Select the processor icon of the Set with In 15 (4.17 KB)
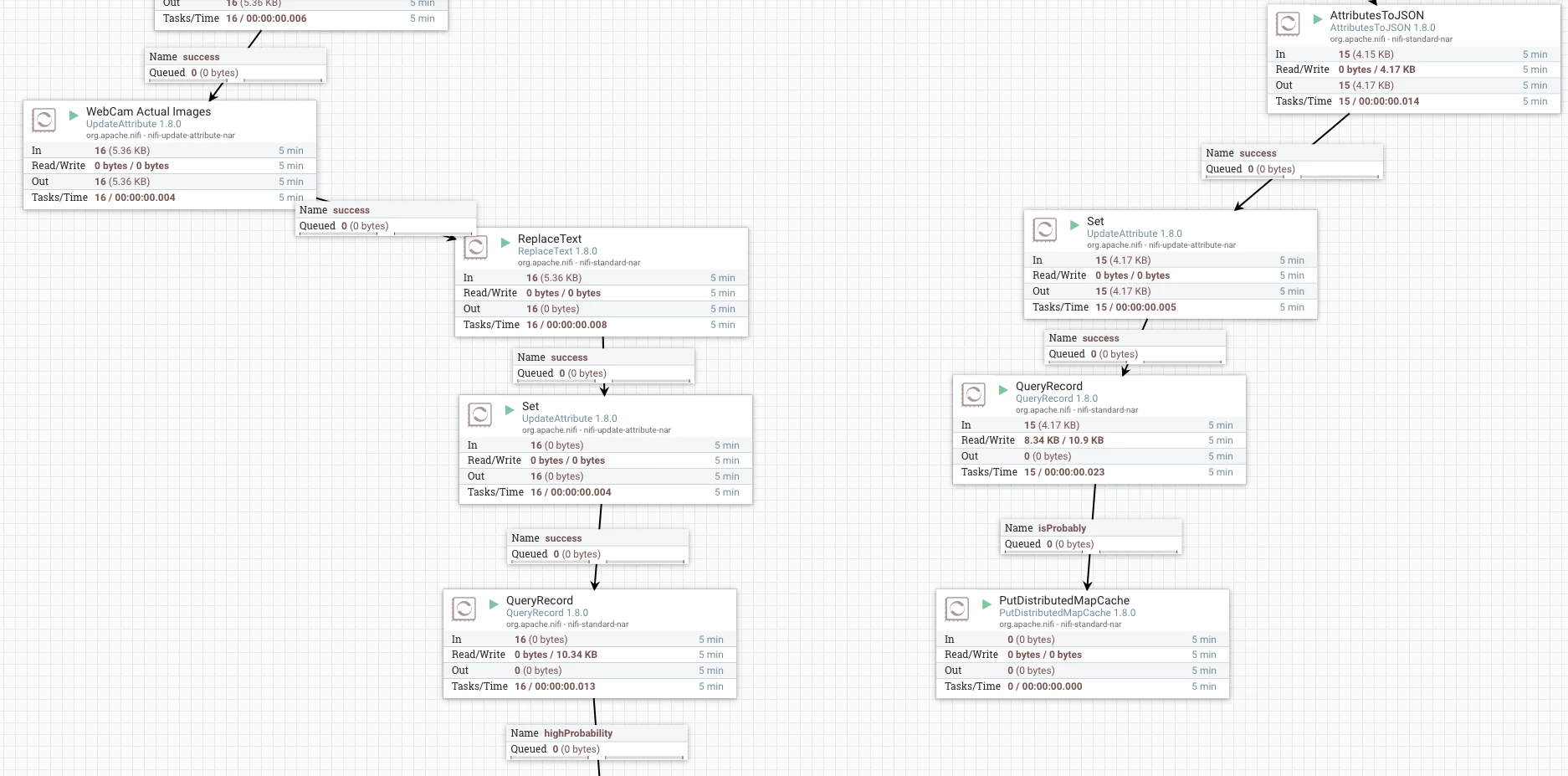The height and width of the screenshot is (776, 1568). (1045, 229)
